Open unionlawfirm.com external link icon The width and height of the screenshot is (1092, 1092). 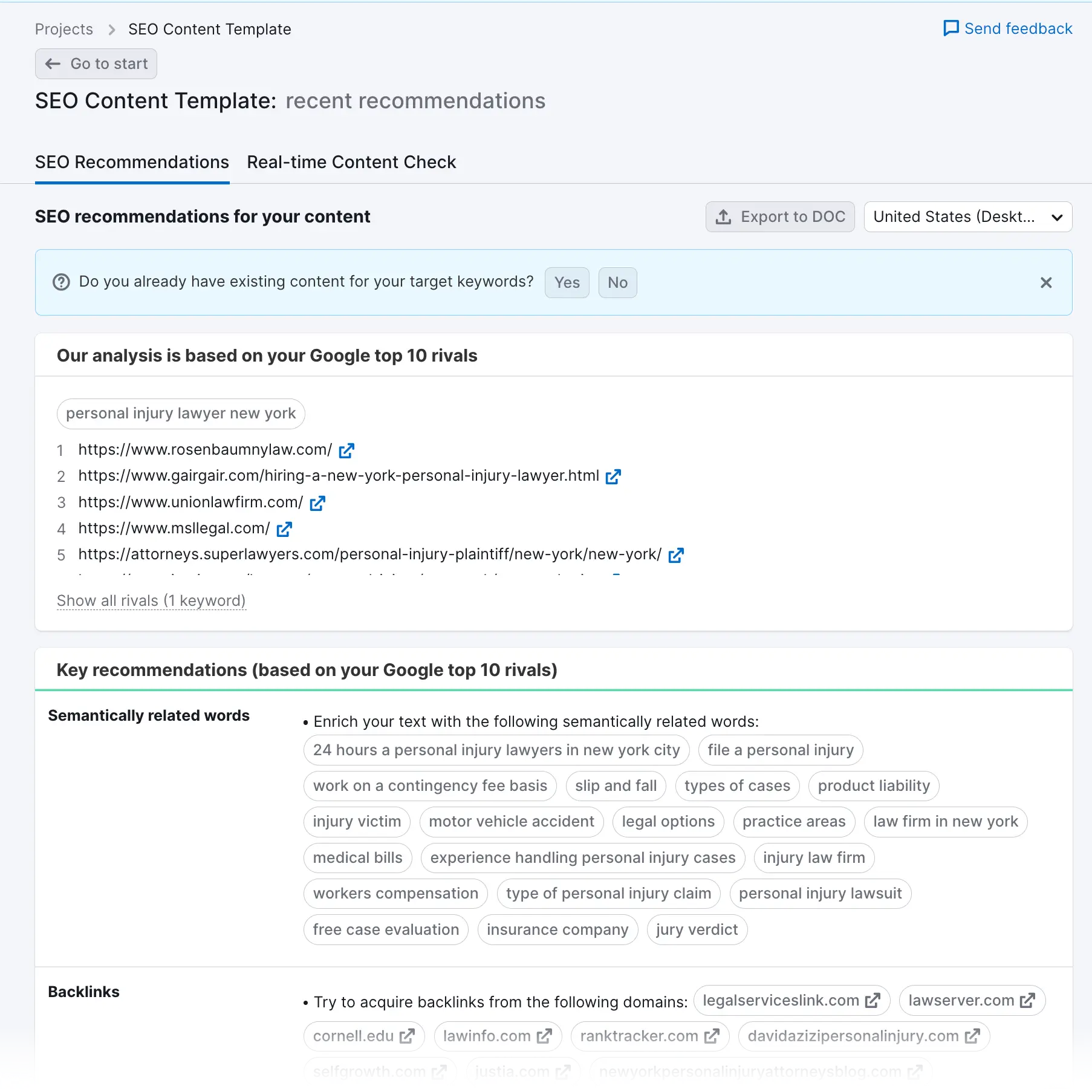pos(317,502)
